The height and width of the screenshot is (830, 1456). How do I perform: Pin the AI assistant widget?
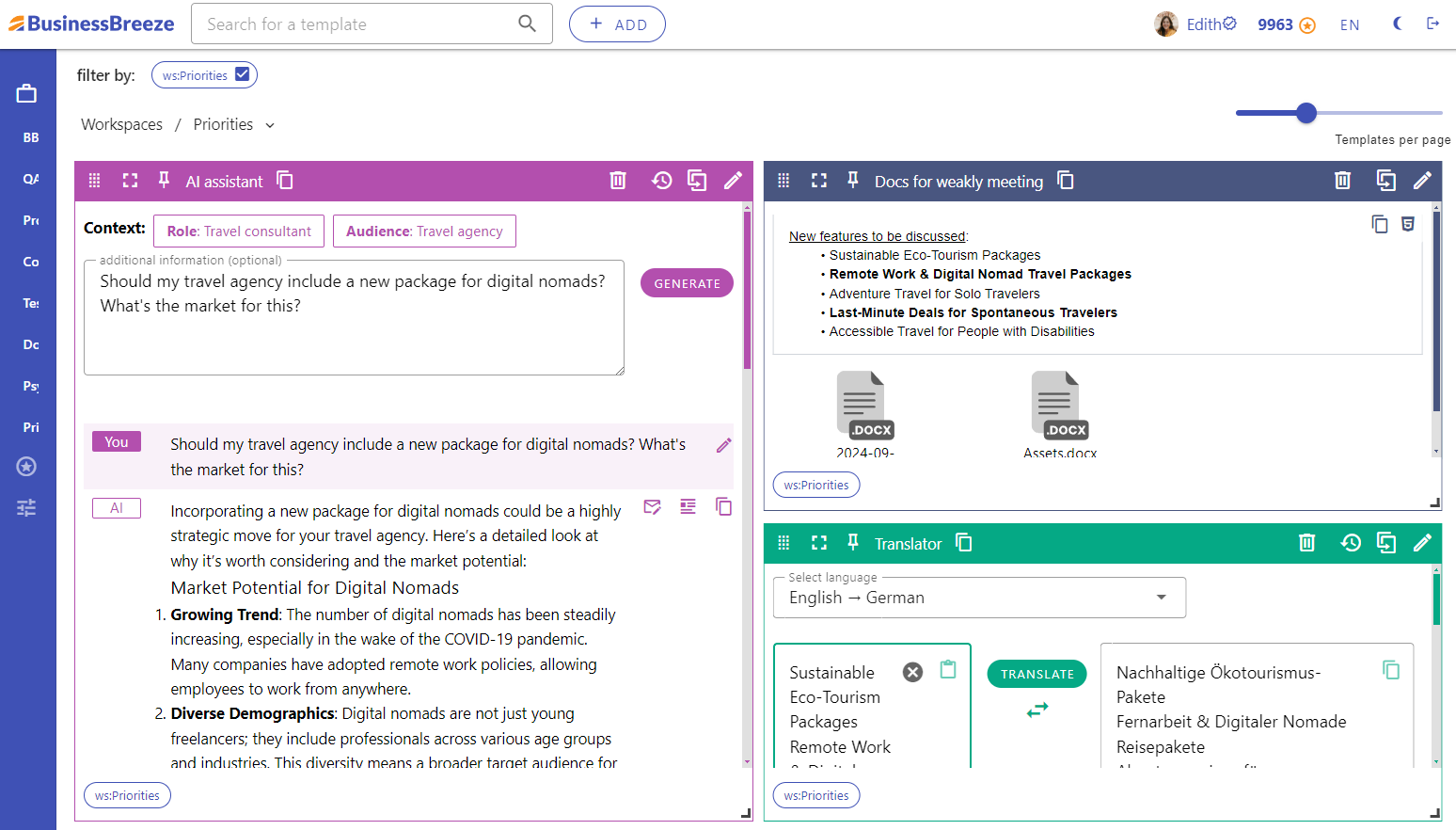164,180
